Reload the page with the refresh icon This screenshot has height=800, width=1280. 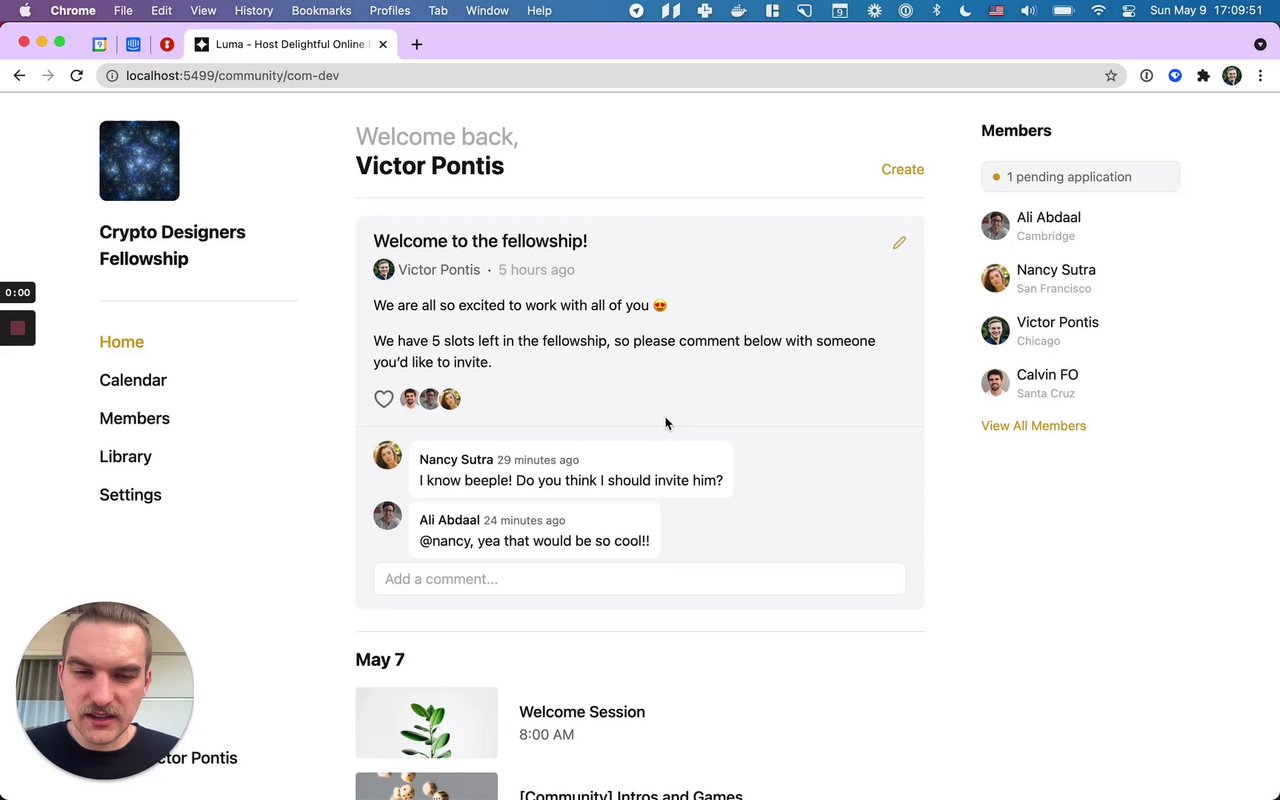tap(76, 76)
